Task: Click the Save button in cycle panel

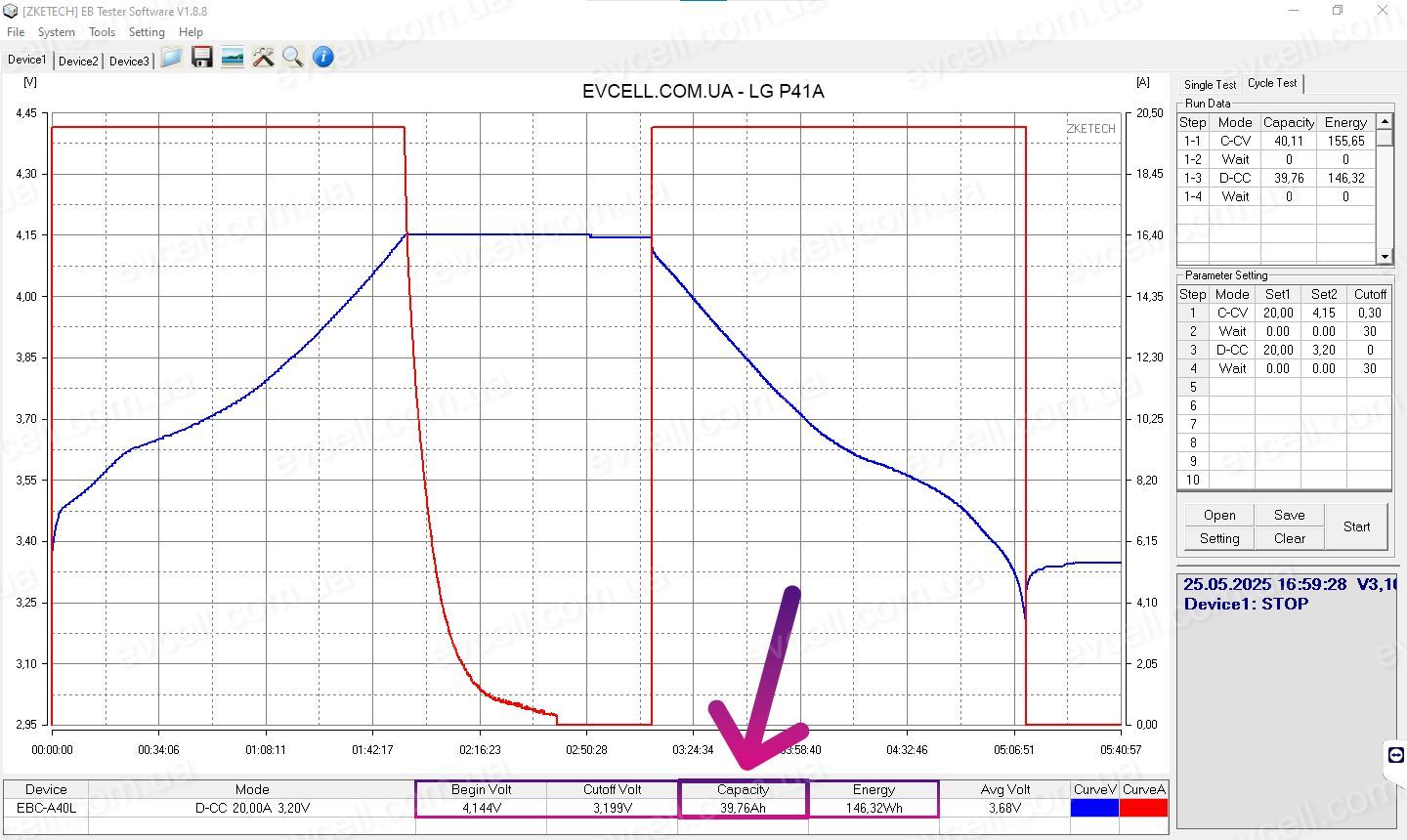Action: (x=1289, y=515)
